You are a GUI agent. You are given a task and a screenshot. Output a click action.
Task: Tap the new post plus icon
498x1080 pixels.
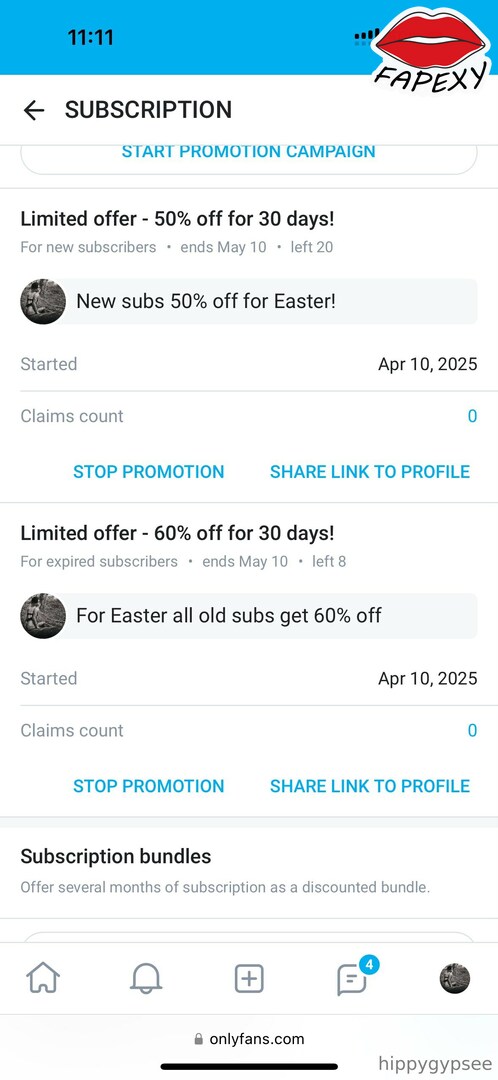249,978
